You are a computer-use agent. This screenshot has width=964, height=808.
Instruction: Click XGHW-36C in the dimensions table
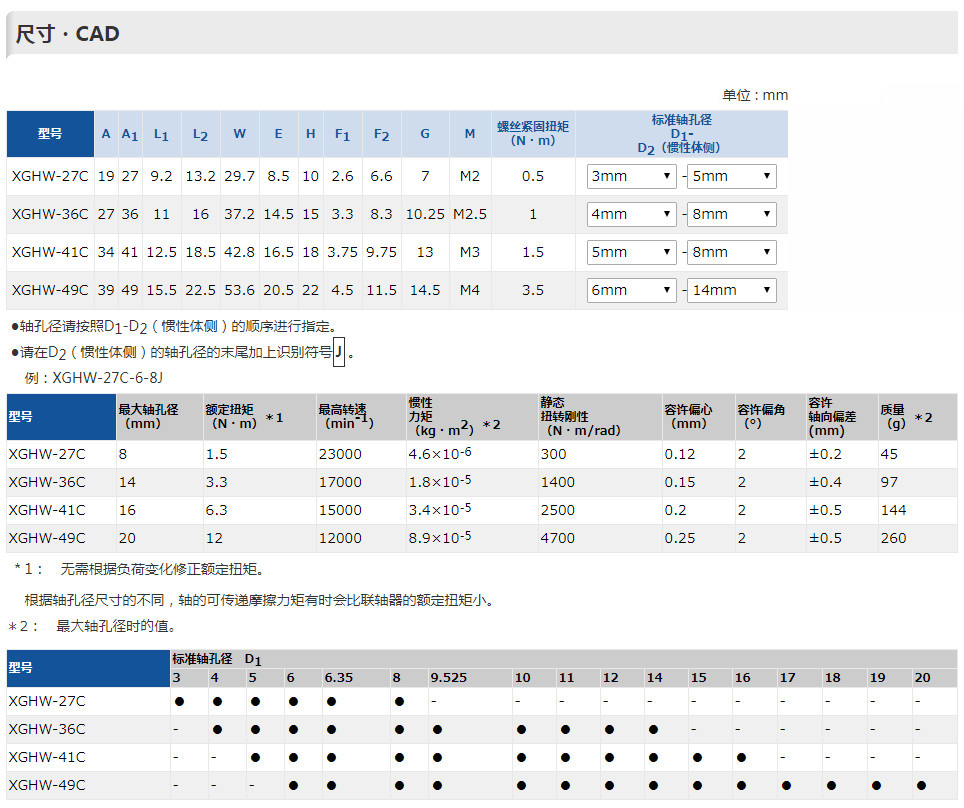point(50,215)
